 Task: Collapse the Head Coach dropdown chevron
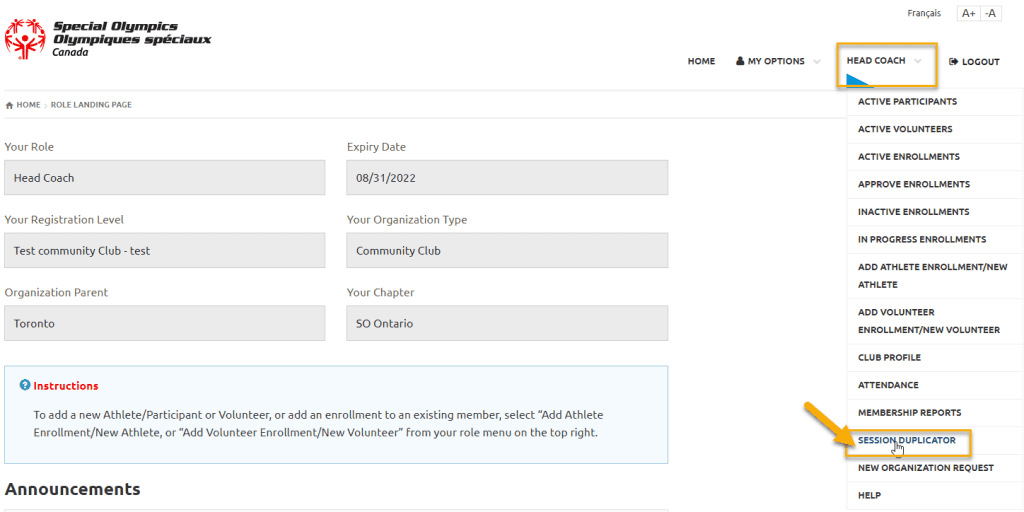coord(918,61)
